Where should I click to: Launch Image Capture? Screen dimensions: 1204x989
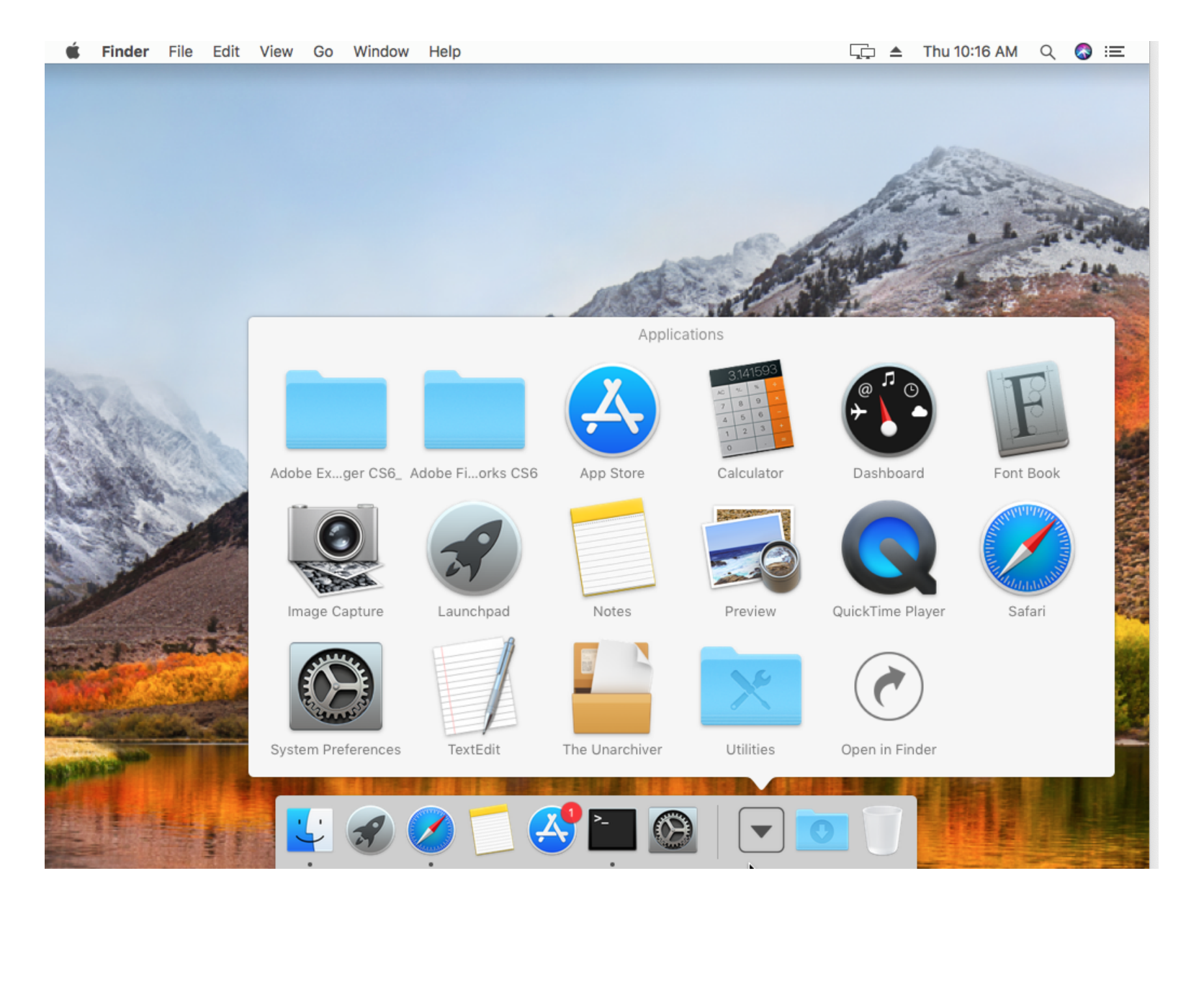click(336, 549)
